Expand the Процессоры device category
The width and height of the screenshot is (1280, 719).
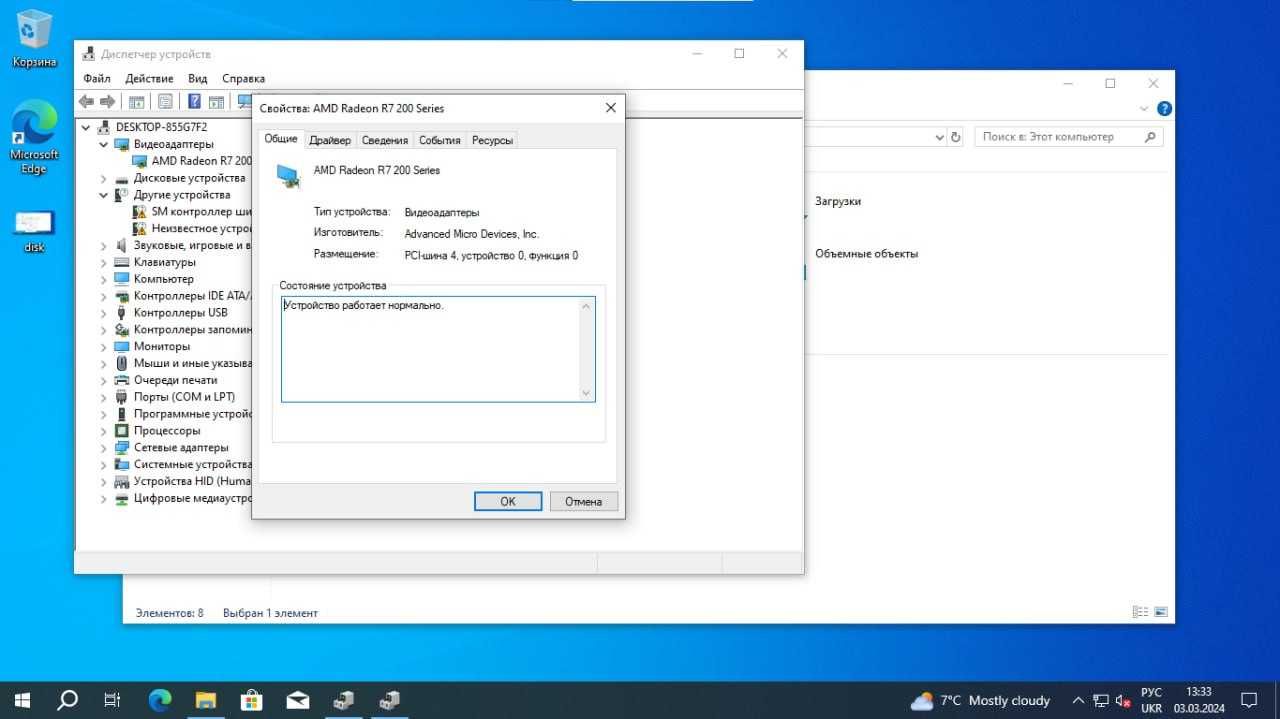[x=104, y=431]
